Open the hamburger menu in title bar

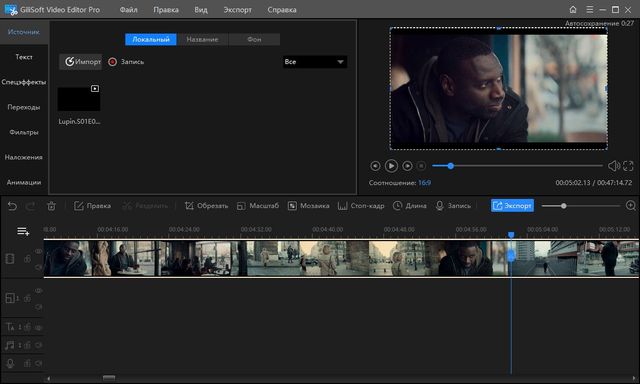coord(589,9)
